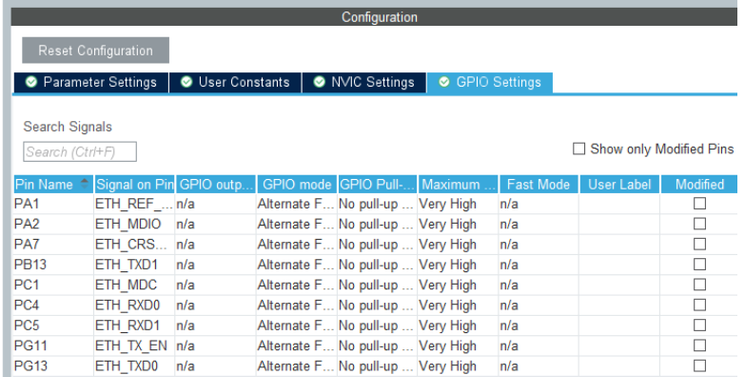Open Very High speed cell for PC1
The image size is (745, 377).
click(458, 285)
